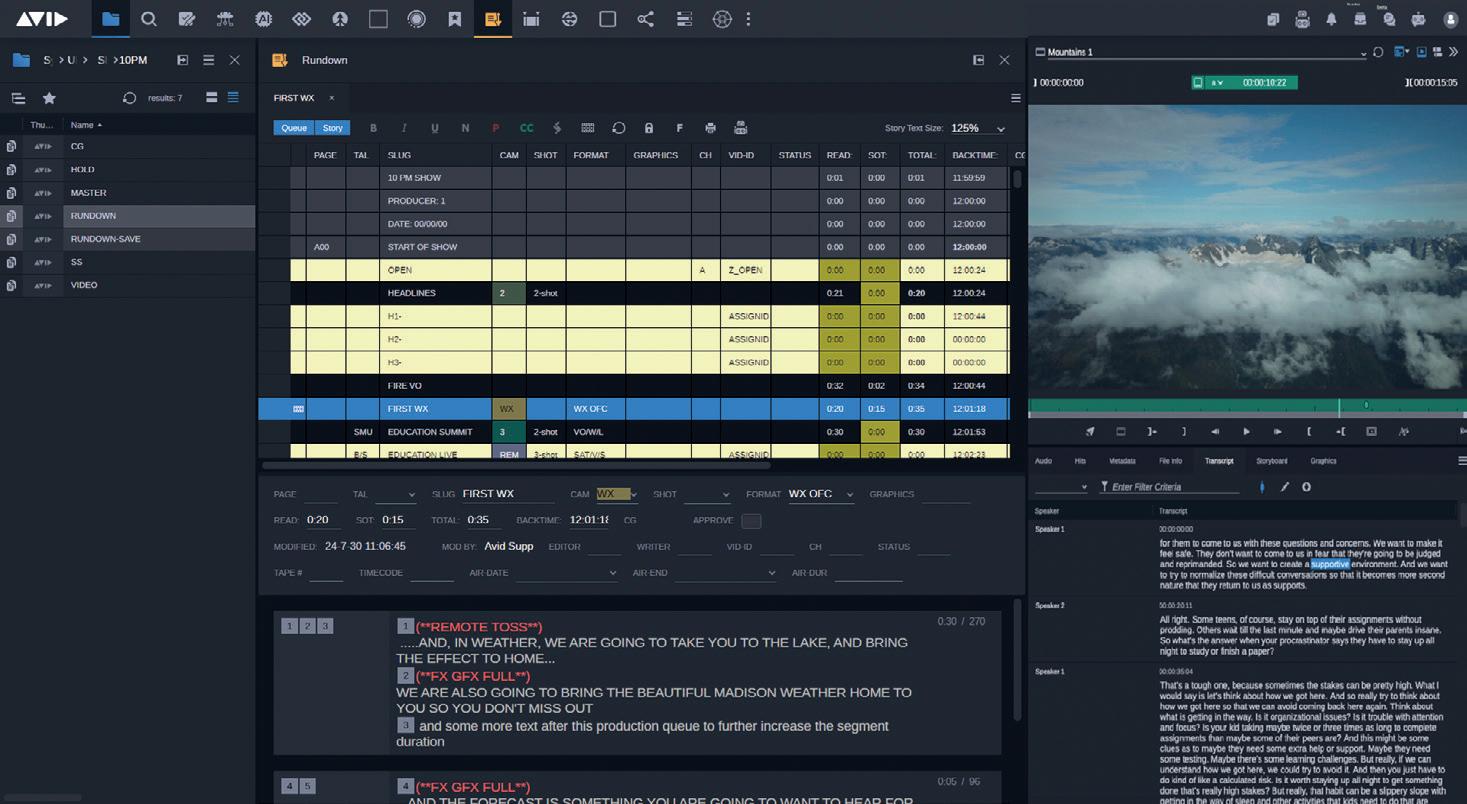Image resolution: width=1467 pixels, height=804 pixels.
Task: Switch to the Story view toggle
Action: 332,128
